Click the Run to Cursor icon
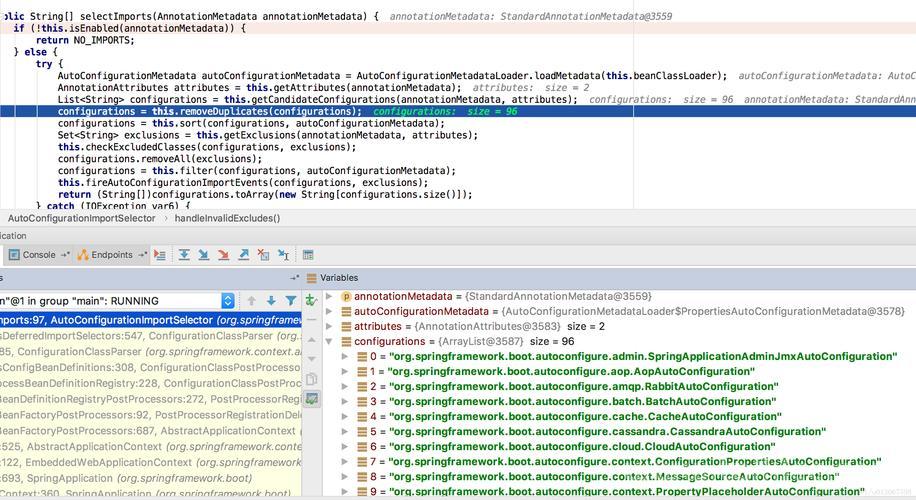The image size is (916, 500). tap(283, 255)
